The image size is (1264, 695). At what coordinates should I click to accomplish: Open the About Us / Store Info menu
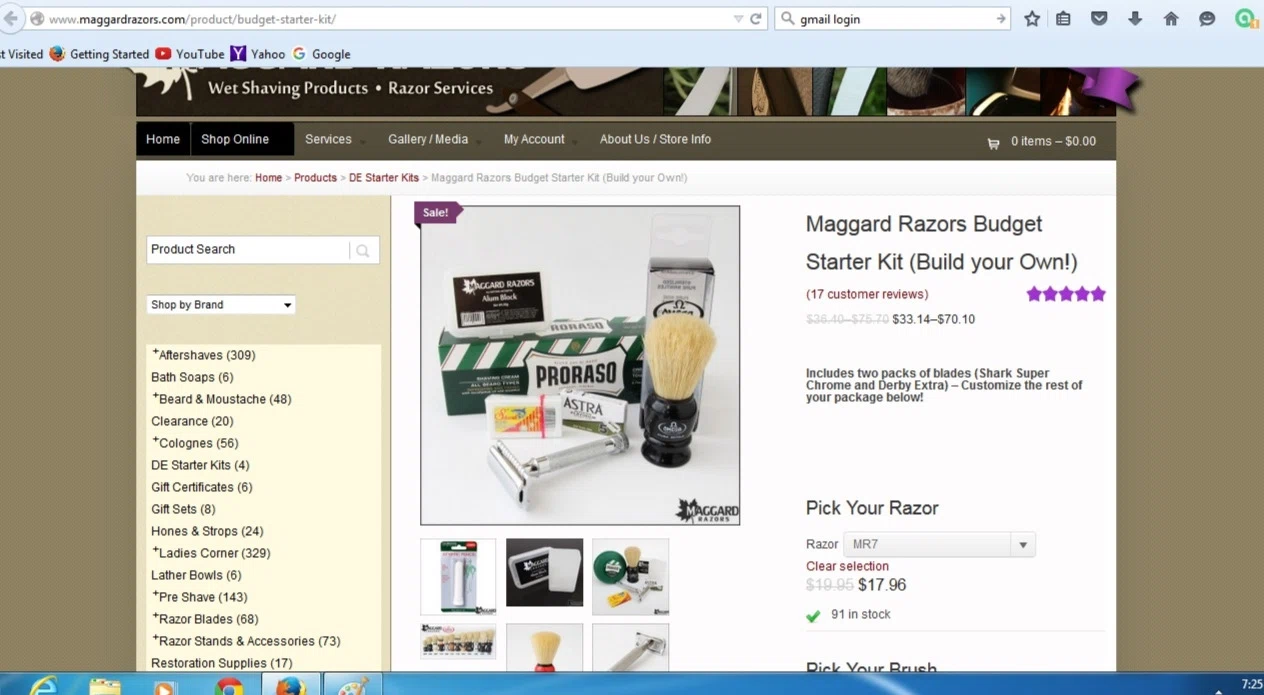click(x=655, y=139)
